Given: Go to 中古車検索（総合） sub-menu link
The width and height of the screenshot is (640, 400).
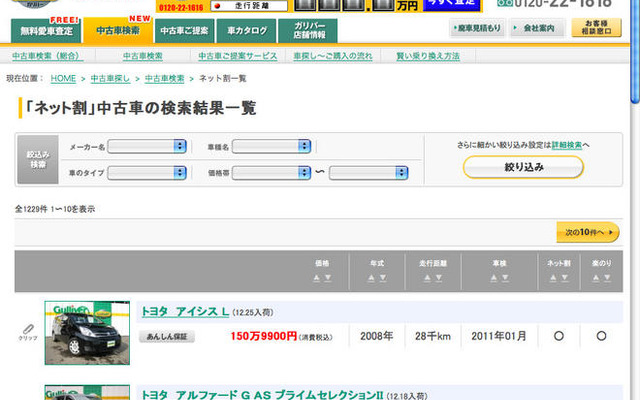Looking at the screenshot, I should coord(47,56).
